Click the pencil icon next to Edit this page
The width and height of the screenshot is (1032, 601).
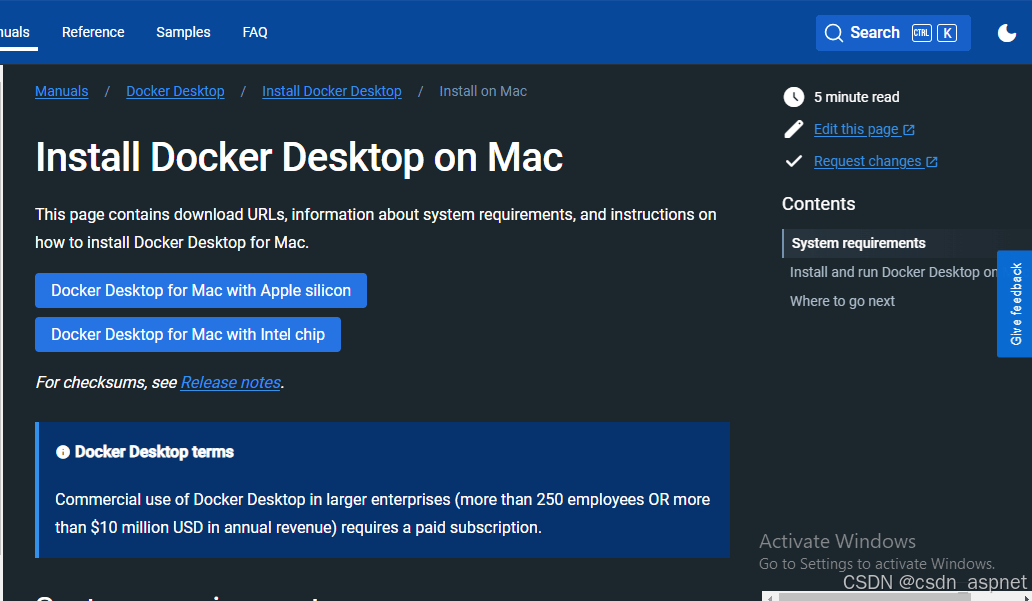pos(794,129)
